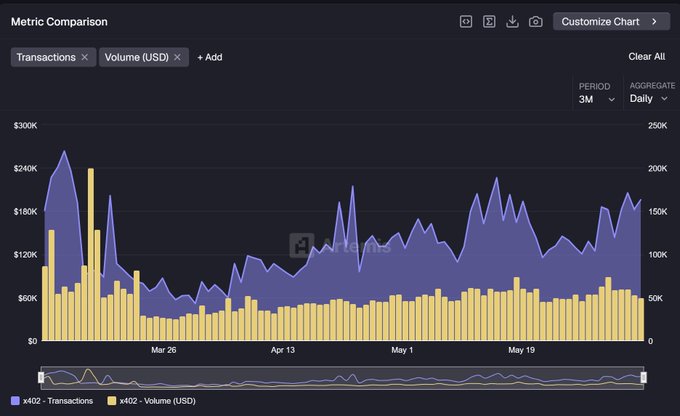Open the embed code icon

coord(466,21)
